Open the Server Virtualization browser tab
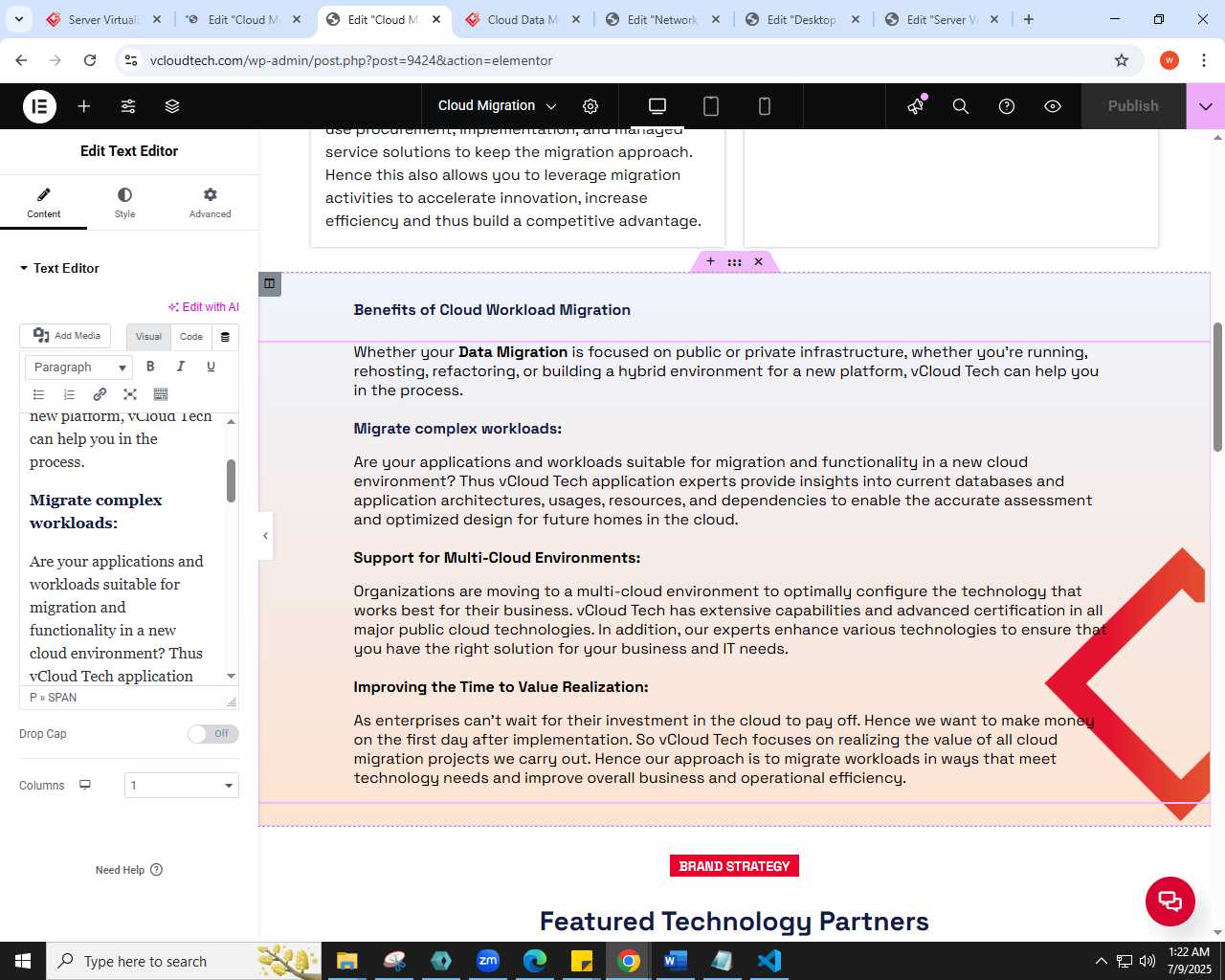The height and width of the screenshot is (980, 1225). 102,19
